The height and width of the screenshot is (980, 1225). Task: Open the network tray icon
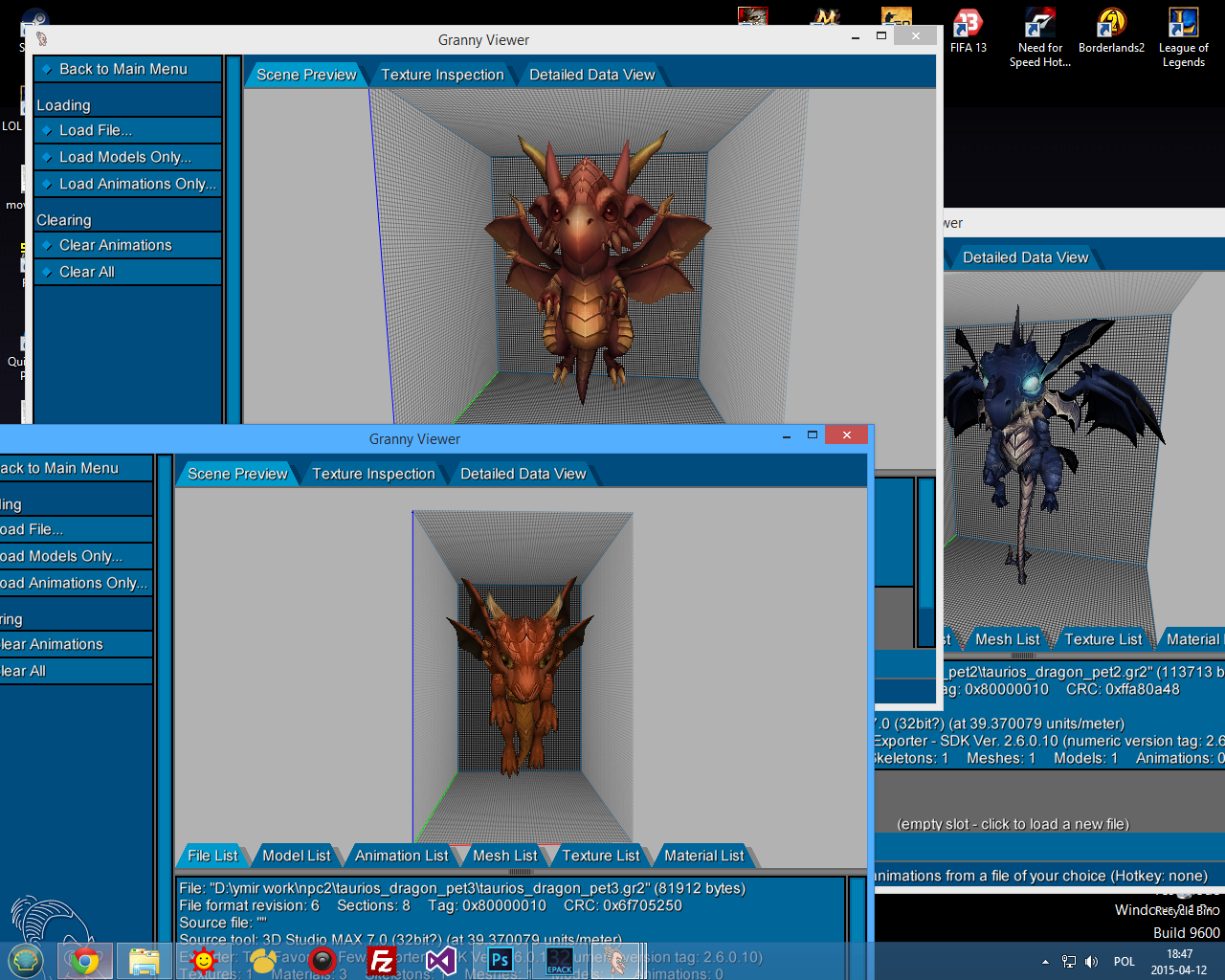pyautogui.click(x=1069, y=962)
